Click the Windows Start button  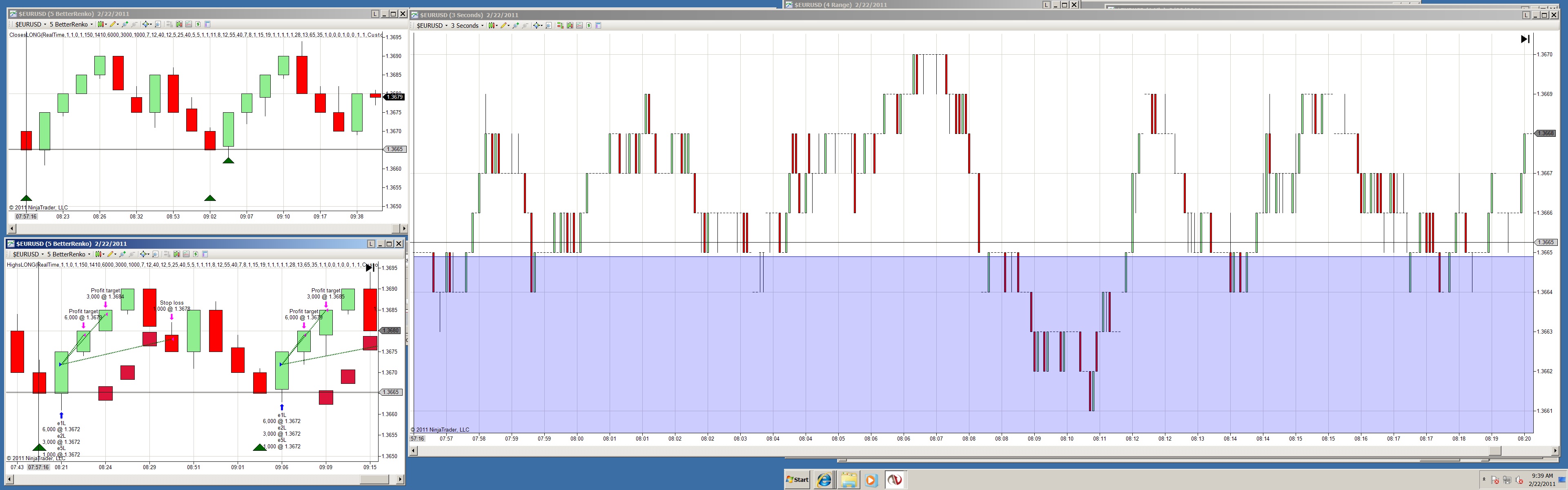[x=797, y=480]
